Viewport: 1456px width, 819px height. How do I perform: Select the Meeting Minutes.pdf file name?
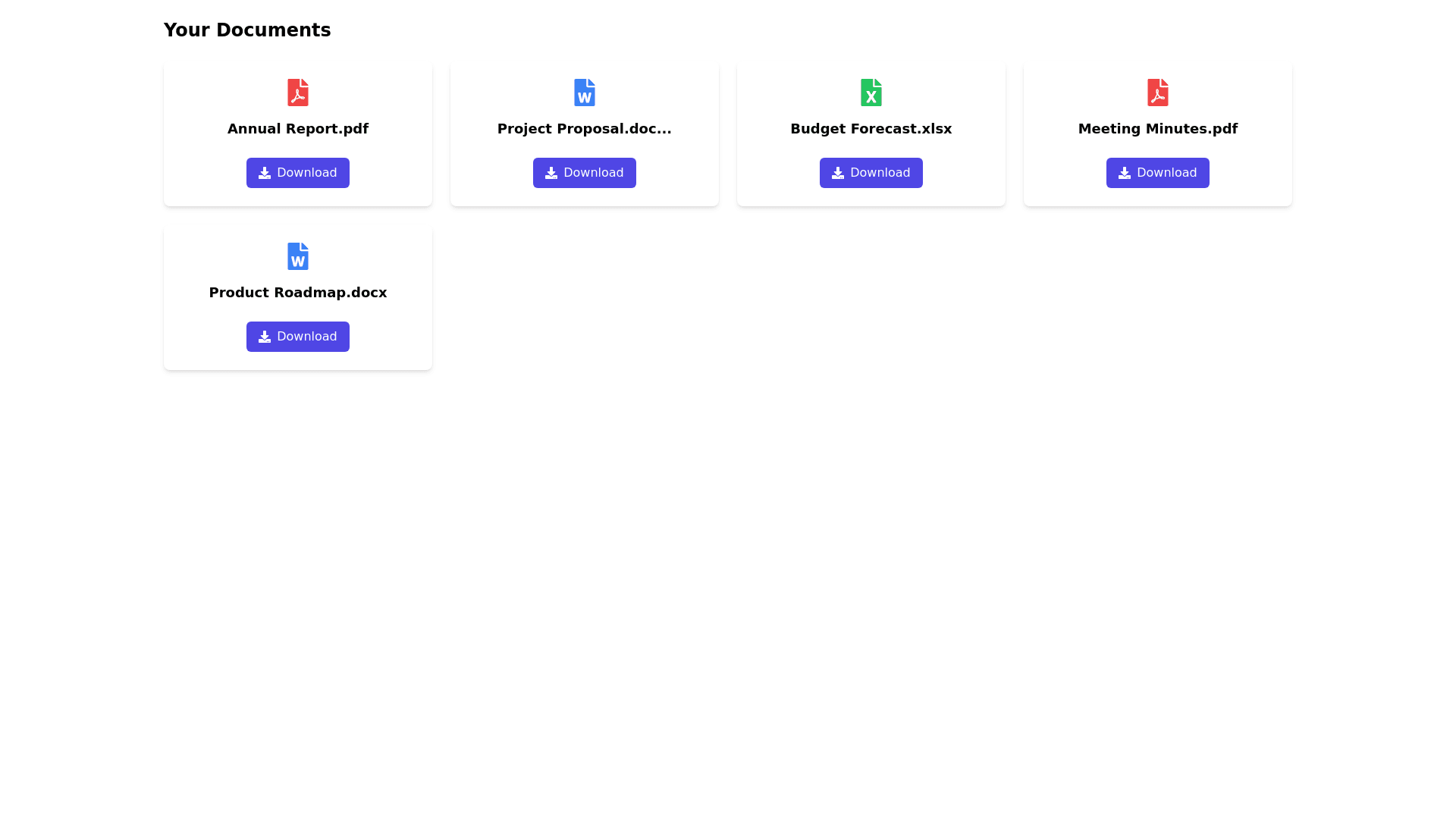tap(1157, 129)
